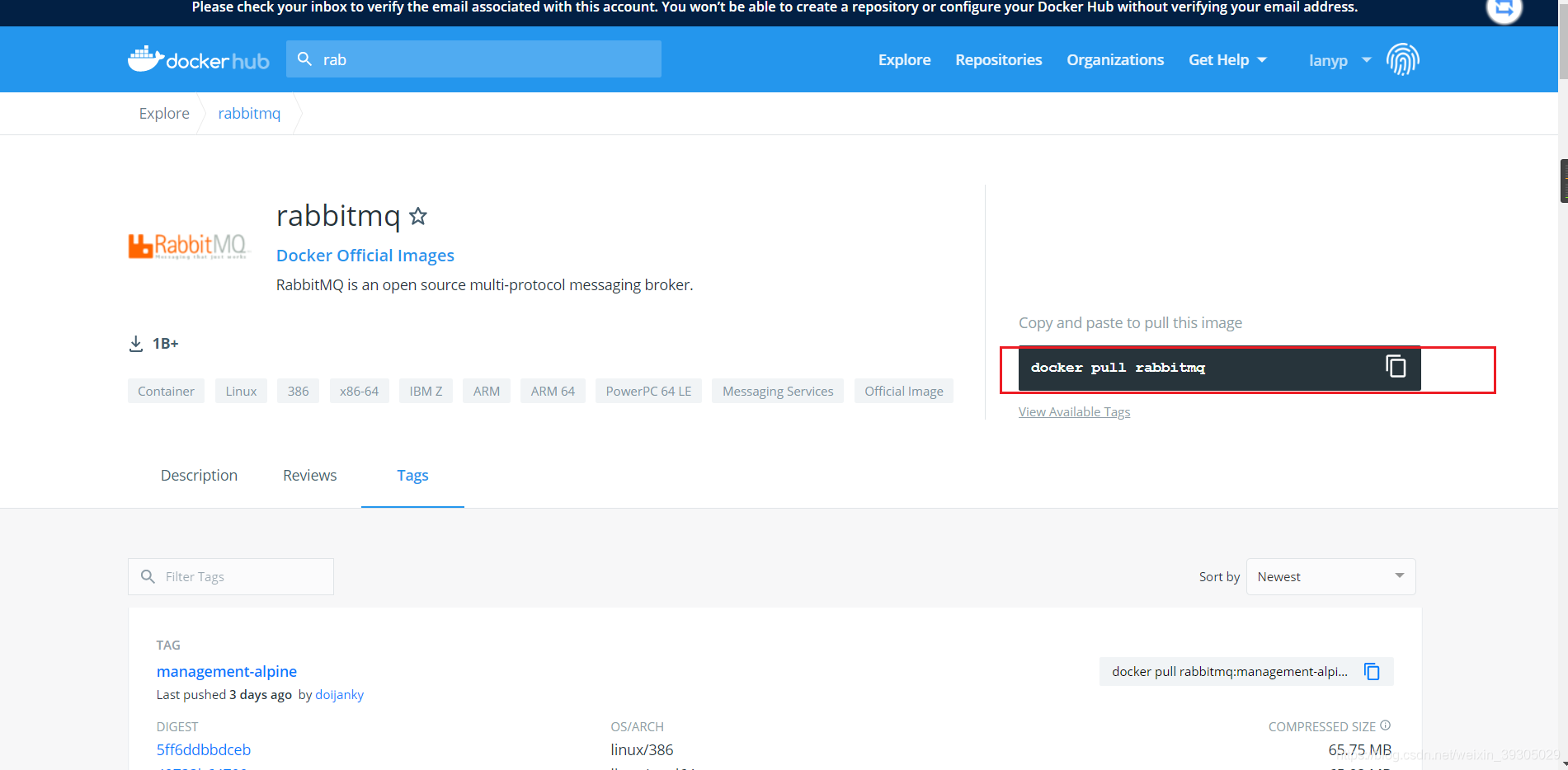Open the Docker Official Images link
This screenshot has height=770, width=1568.
pos(365,256)
